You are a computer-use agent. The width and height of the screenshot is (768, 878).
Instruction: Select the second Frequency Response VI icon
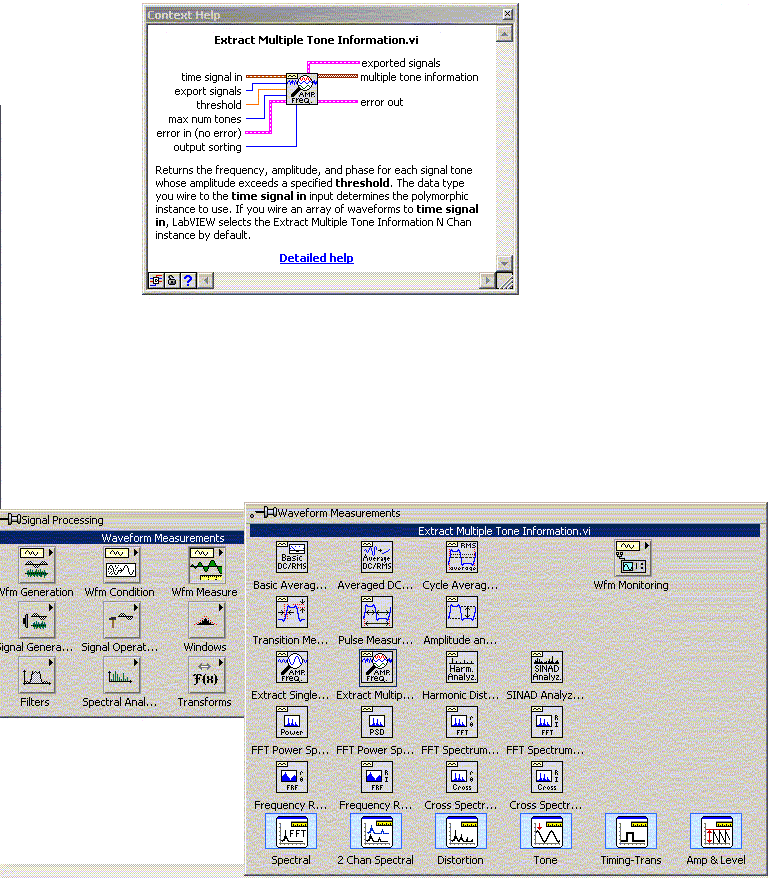coord(377,777)
